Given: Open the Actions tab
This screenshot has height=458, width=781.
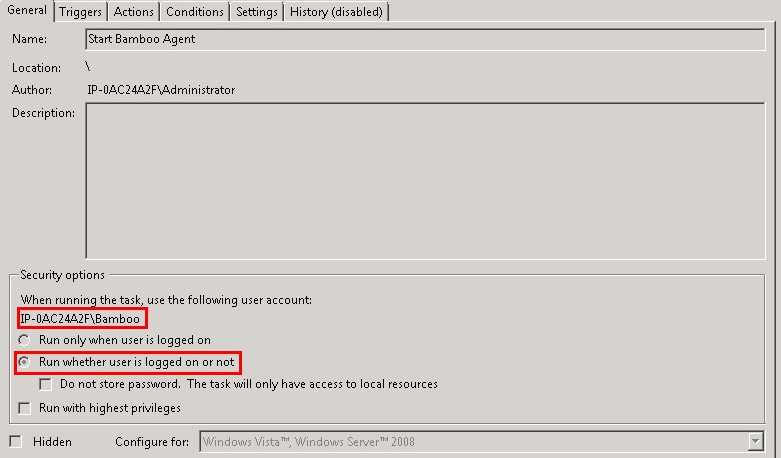Looking at the screenshot, I should pos(133,12).
